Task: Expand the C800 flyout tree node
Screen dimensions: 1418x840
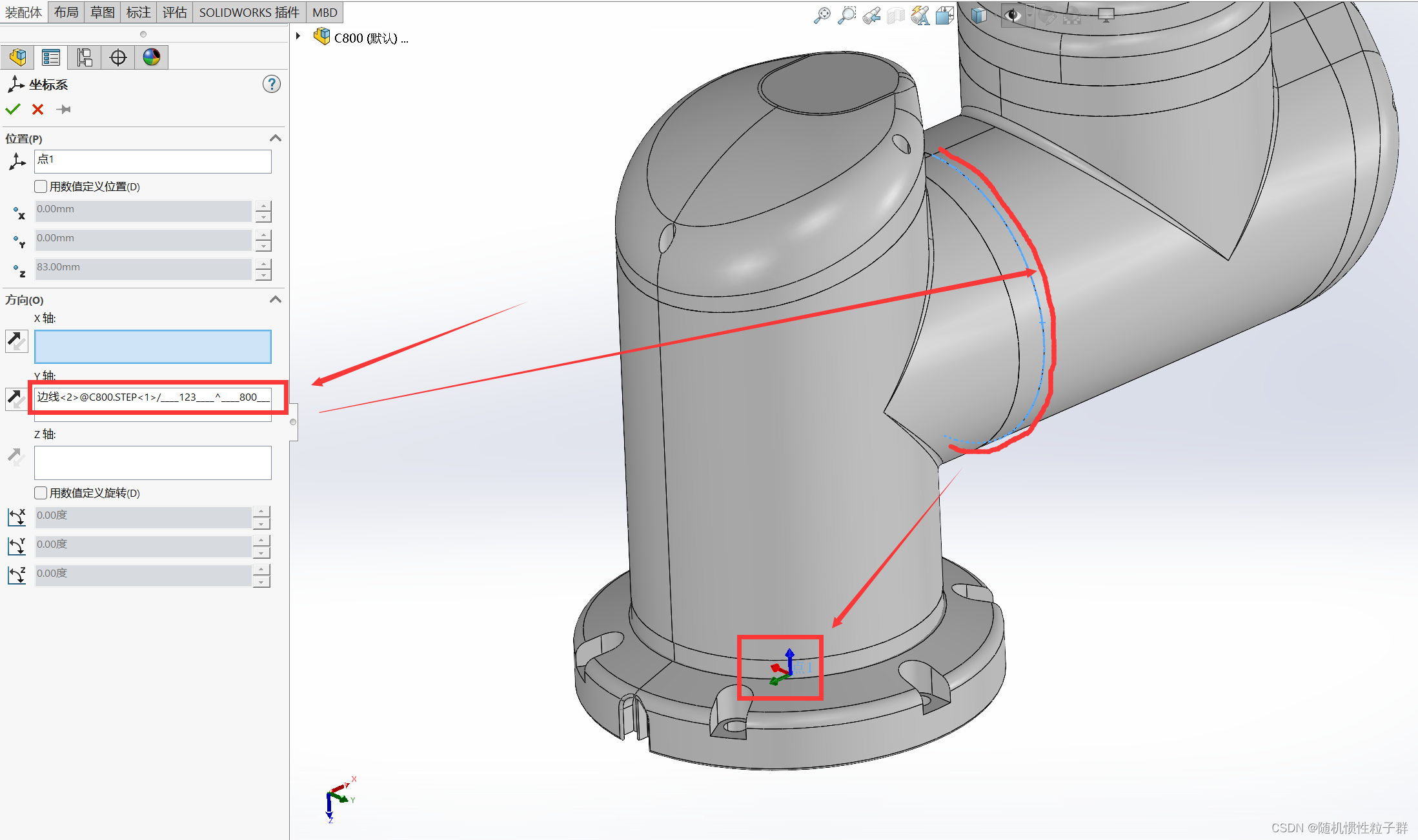Action: pyautogui.click(x=298, y=36)
